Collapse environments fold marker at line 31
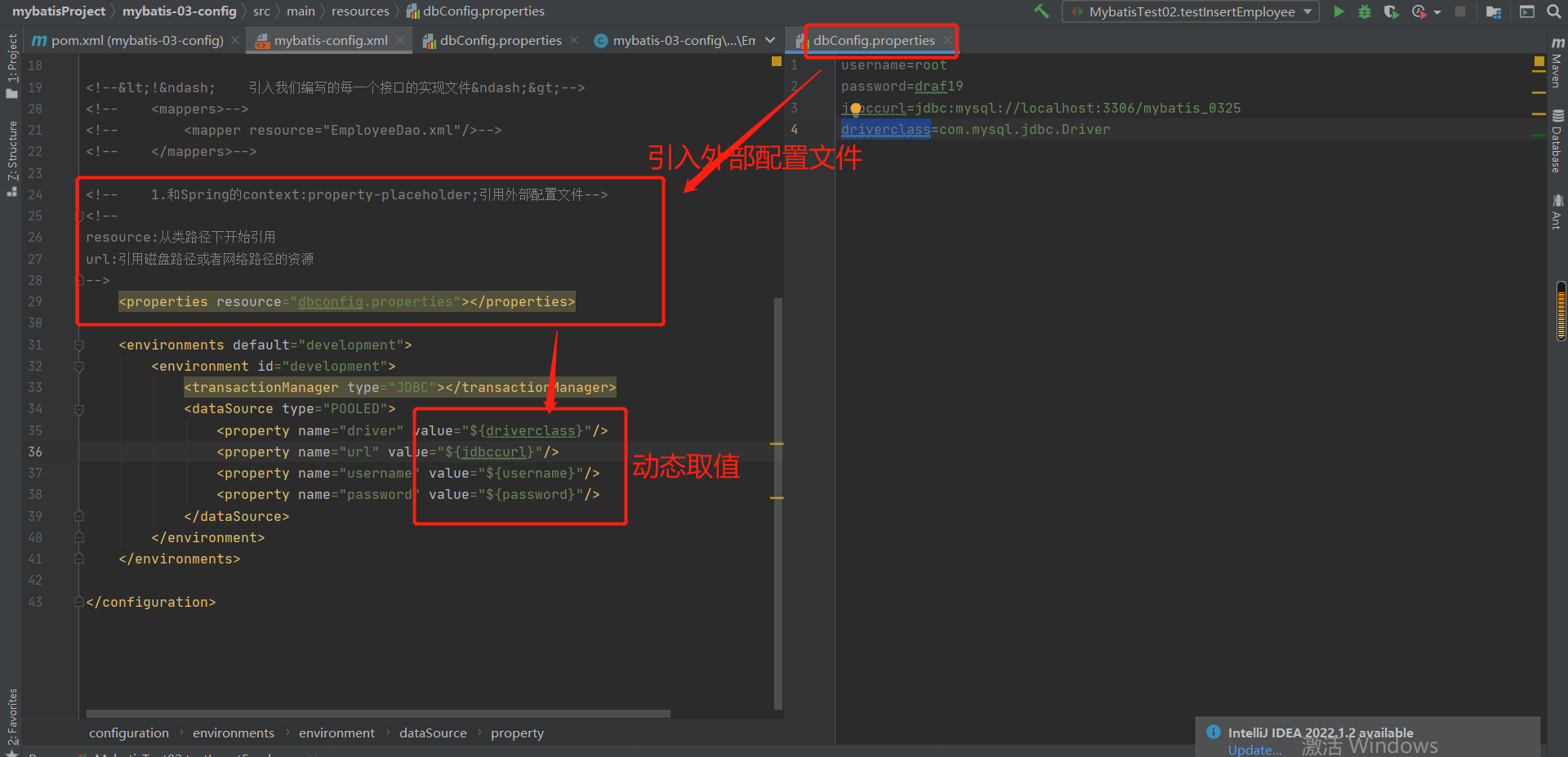Screen dimensions: 1568x757 pos(79,345)
